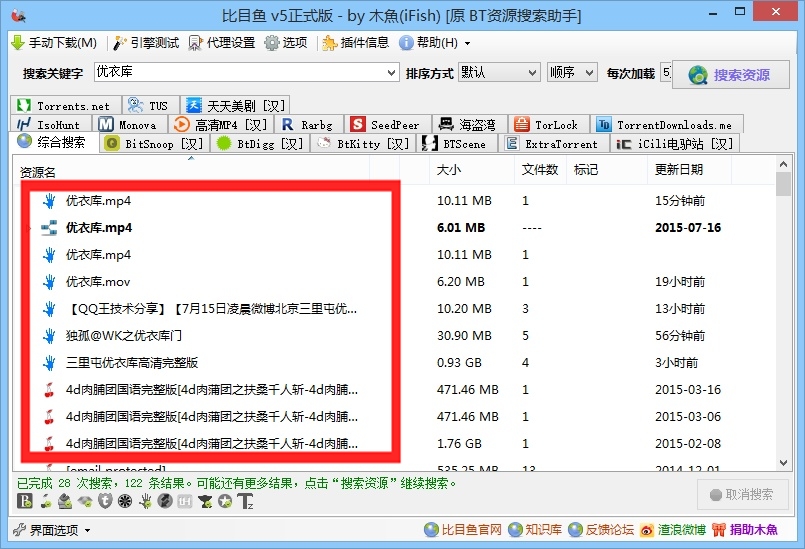Click the 'Tz' Torrentz engine status icon
This screenshot has height=549, width=805.
(245, 501)
